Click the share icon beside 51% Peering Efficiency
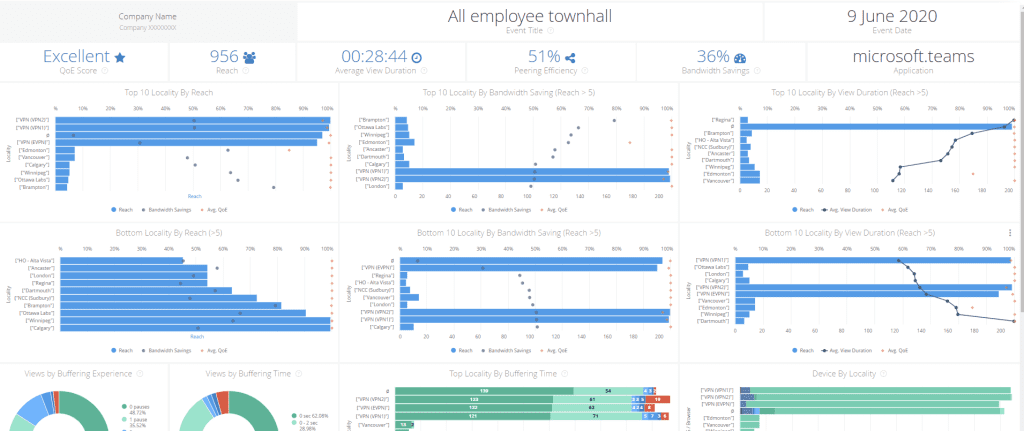 (x=570, y=58)
